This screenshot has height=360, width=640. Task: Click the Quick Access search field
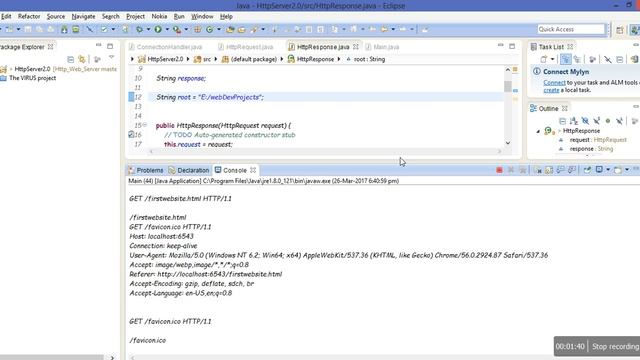click(571, 29)
